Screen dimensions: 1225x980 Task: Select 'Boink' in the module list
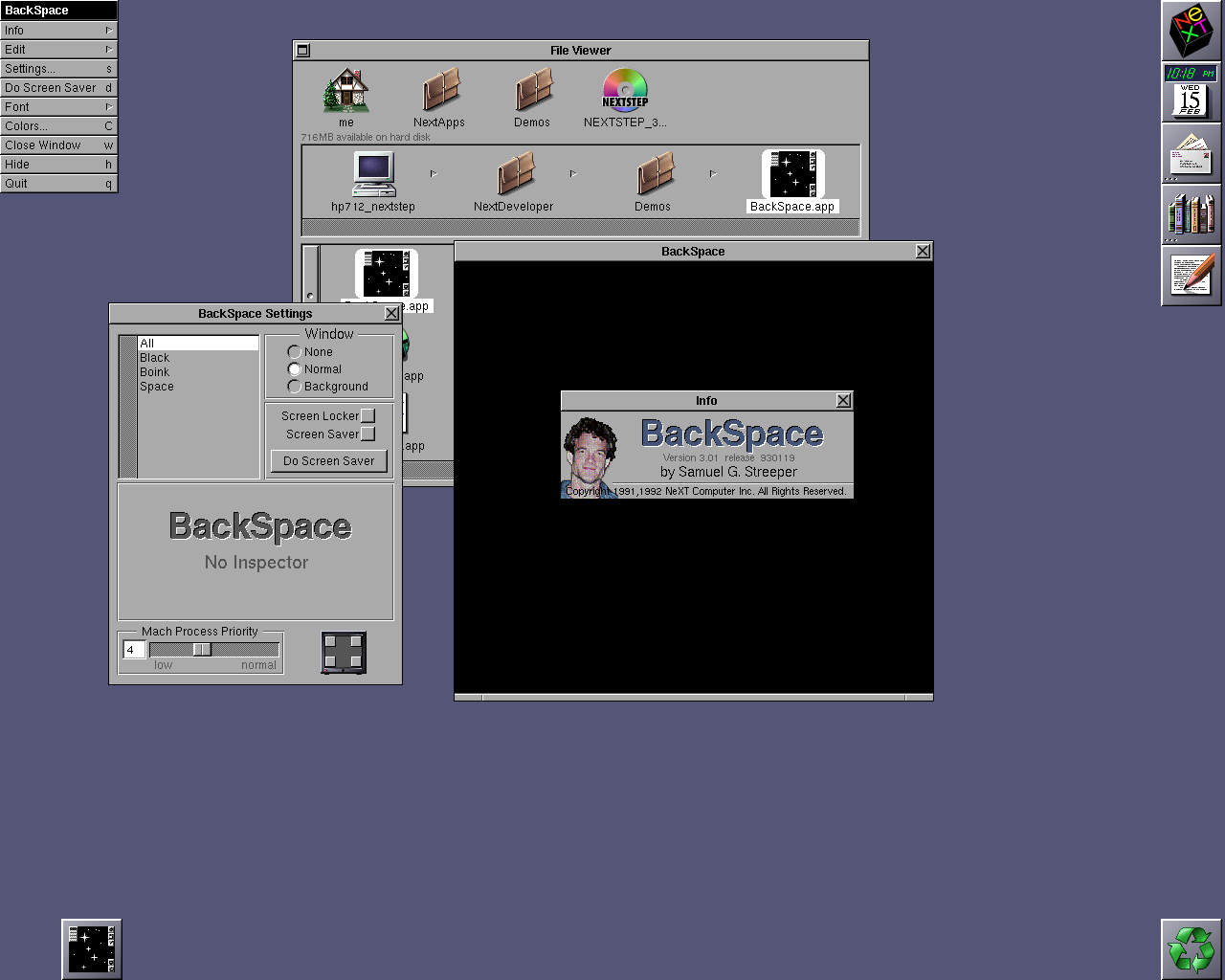click(x=198, y=372)
